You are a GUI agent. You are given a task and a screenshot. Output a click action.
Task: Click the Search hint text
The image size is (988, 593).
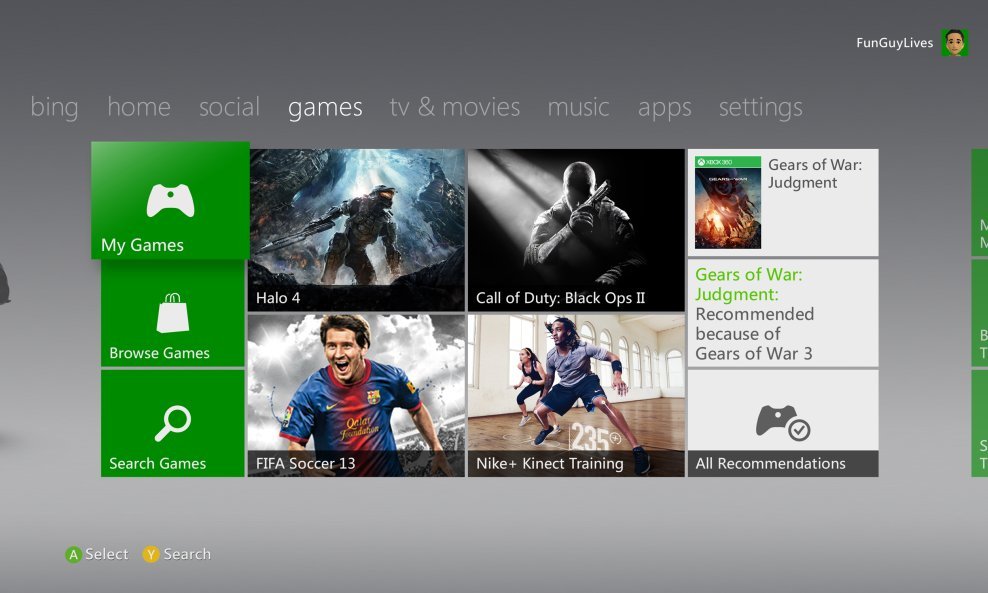point(187,554)
